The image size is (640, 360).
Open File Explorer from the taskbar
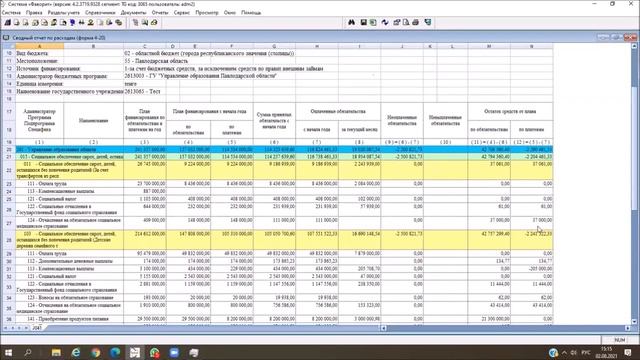[x=56, y=352]
